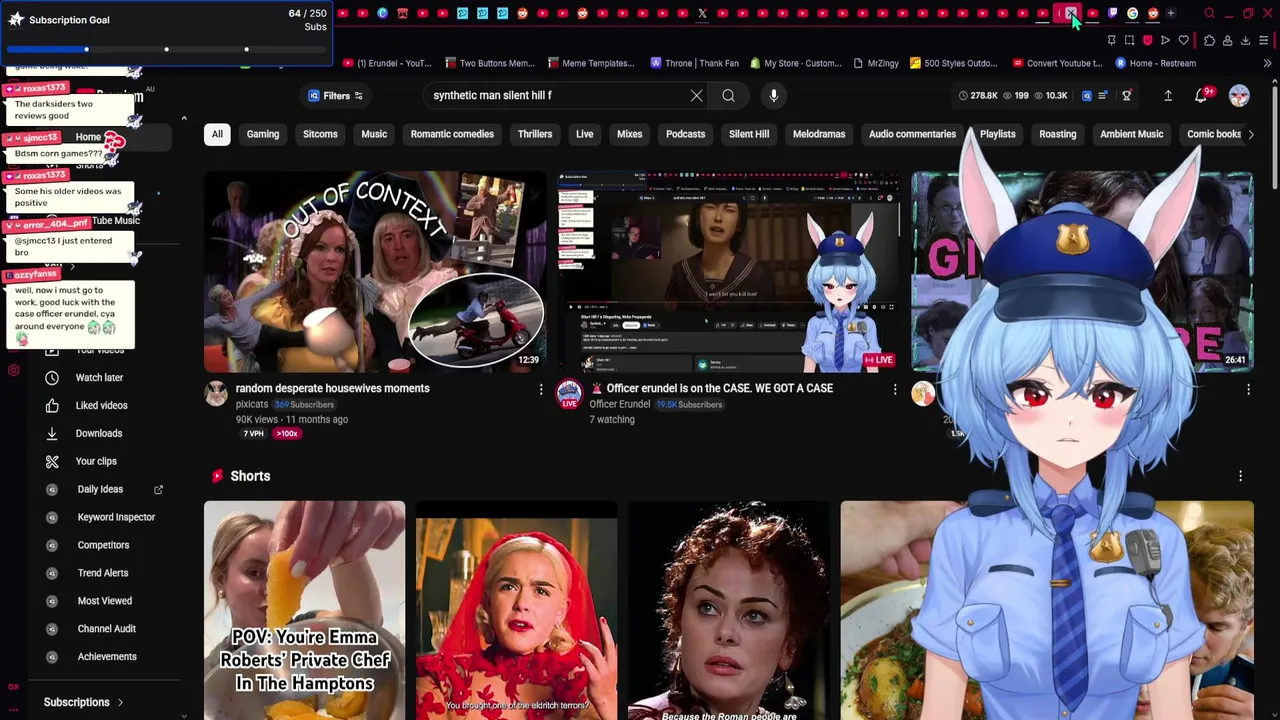Viewport: 1280px width, 720px height.
Task: Open the browser downloads icon
Action: click(1245, 40)
